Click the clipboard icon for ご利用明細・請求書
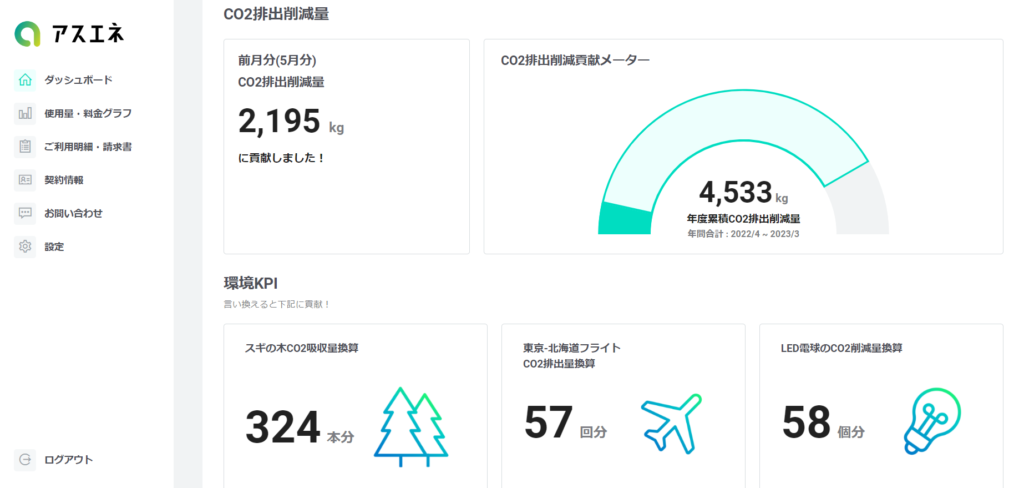 coord(25,147)
